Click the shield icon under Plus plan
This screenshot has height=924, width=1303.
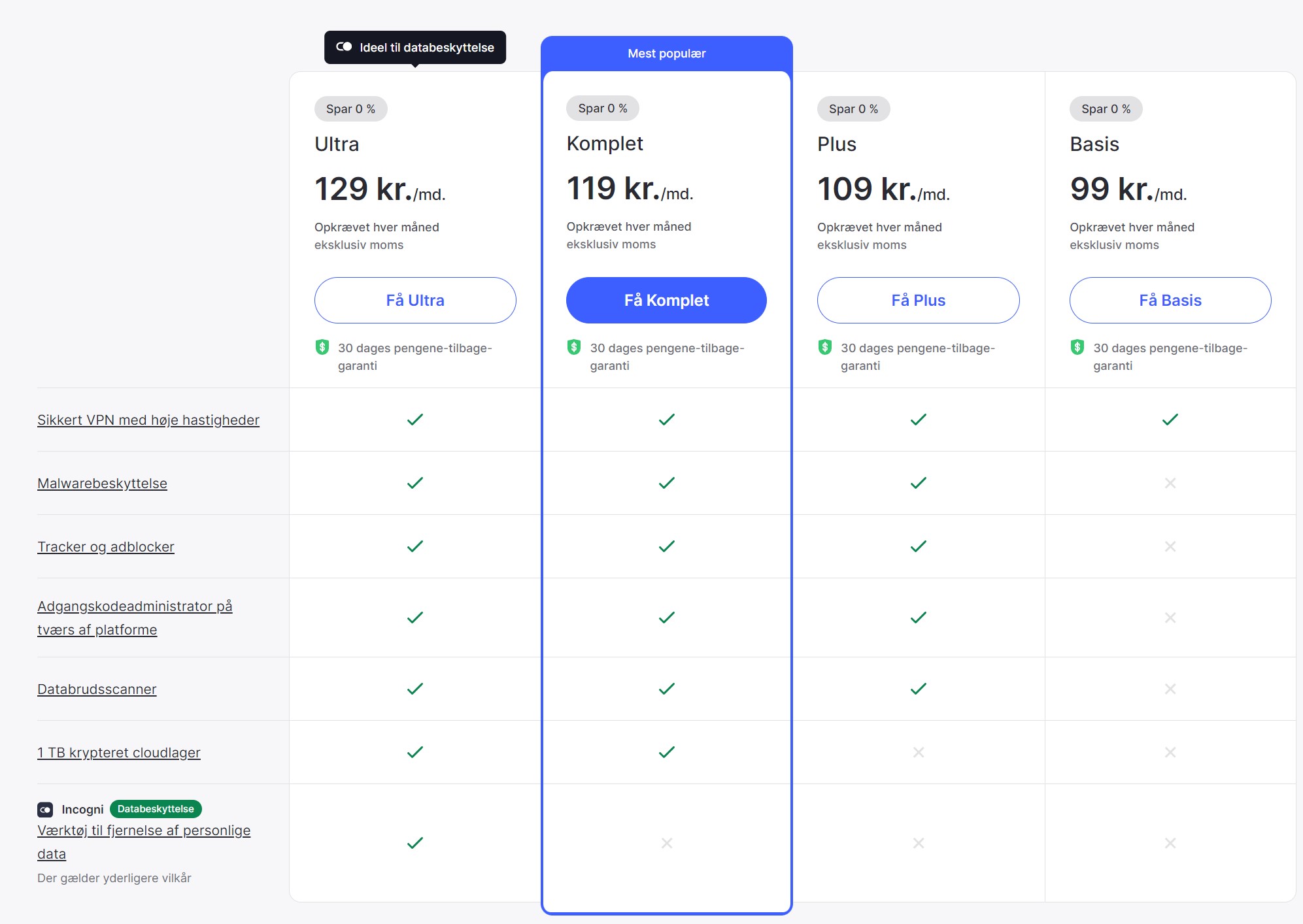[x=825, y=347]
